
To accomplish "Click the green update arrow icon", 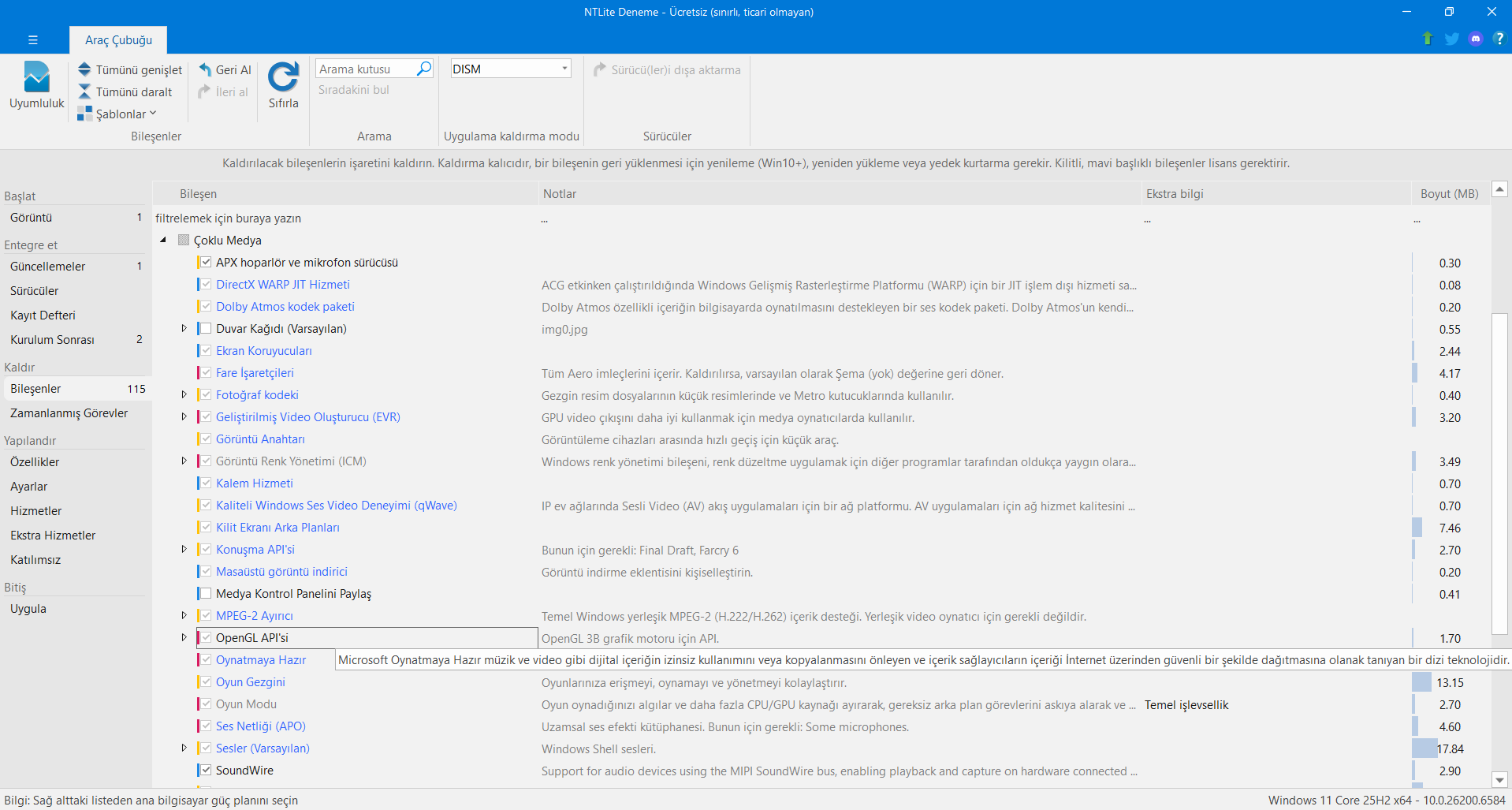I will pos(1428,39).
